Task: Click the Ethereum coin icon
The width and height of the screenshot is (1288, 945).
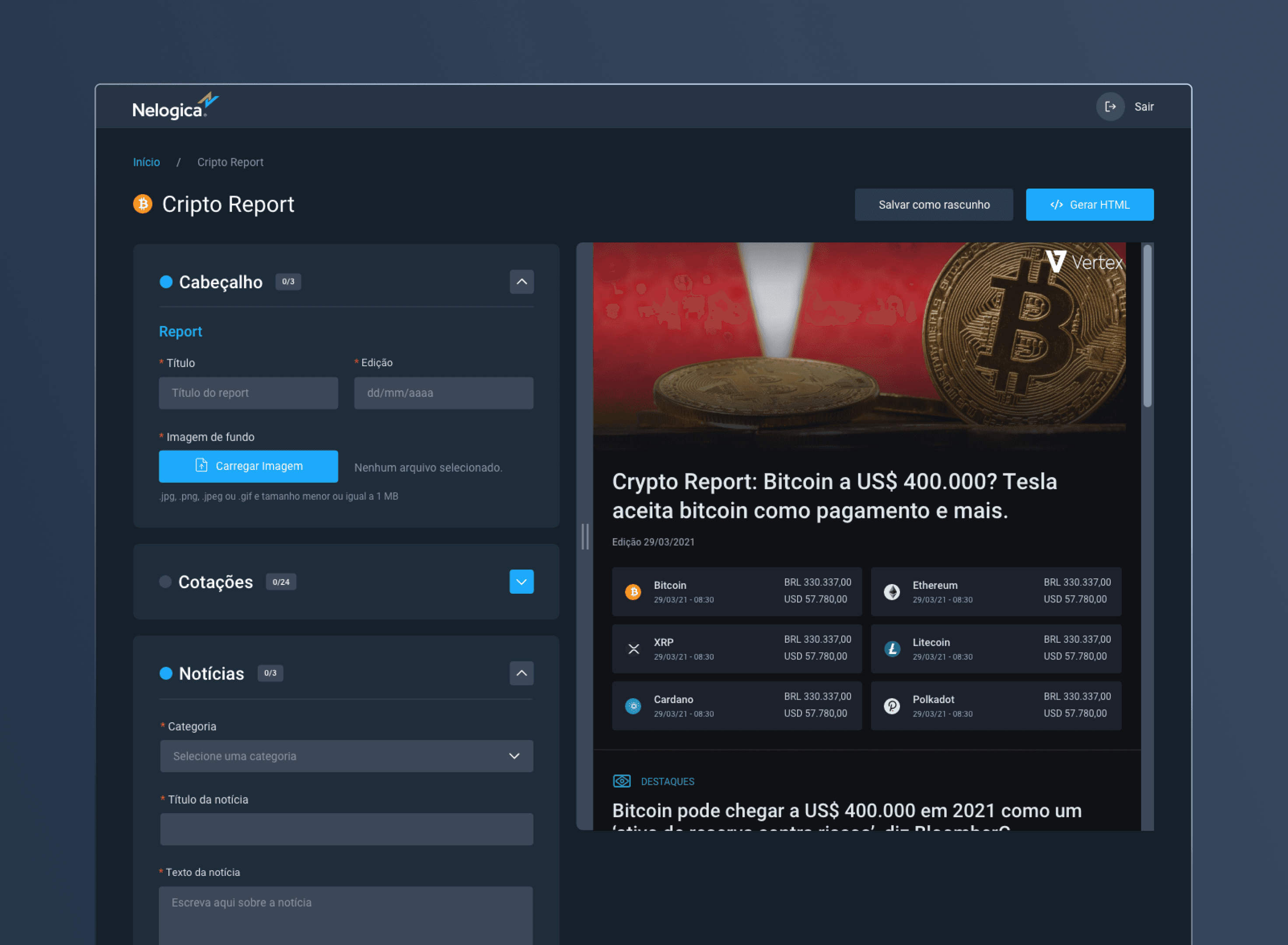Action: coord(892,591)
